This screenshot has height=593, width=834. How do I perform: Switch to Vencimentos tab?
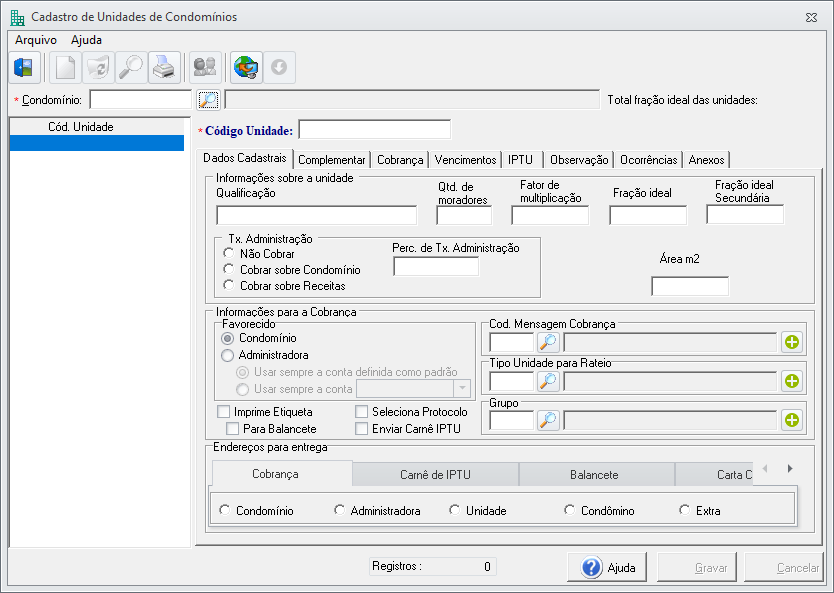click(465, 160)
